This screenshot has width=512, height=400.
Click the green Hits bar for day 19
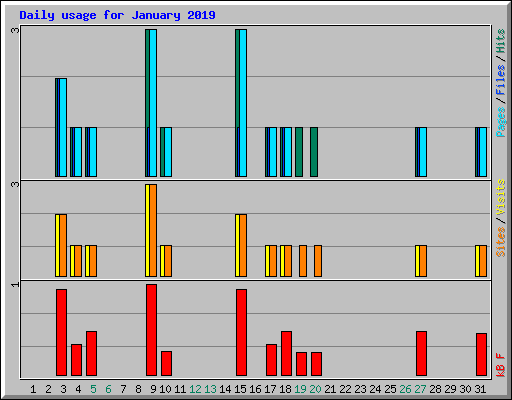299,152
